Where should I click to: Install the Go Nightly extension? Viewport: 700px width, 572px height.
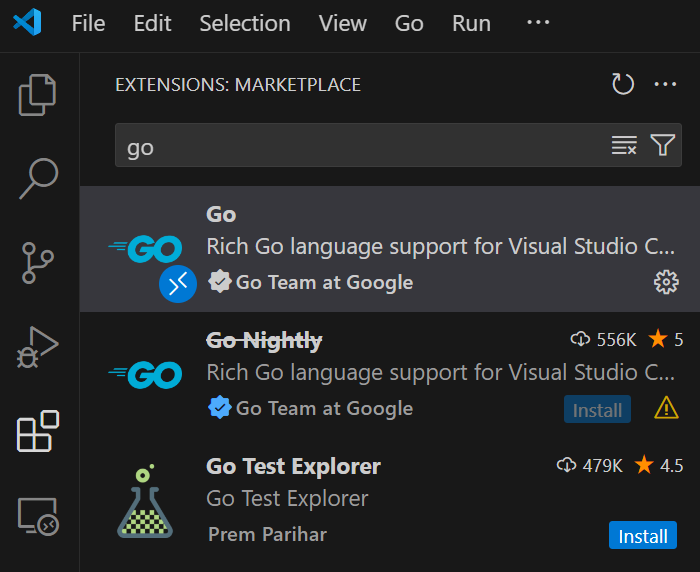pos(597,410)
